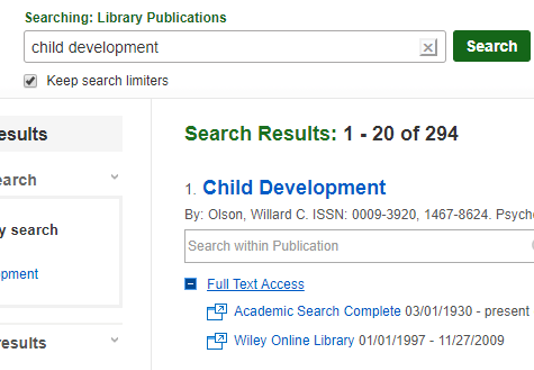Open the Child Development result title
Viewport: 534px width, 370px height.
(x=294, y=187)
